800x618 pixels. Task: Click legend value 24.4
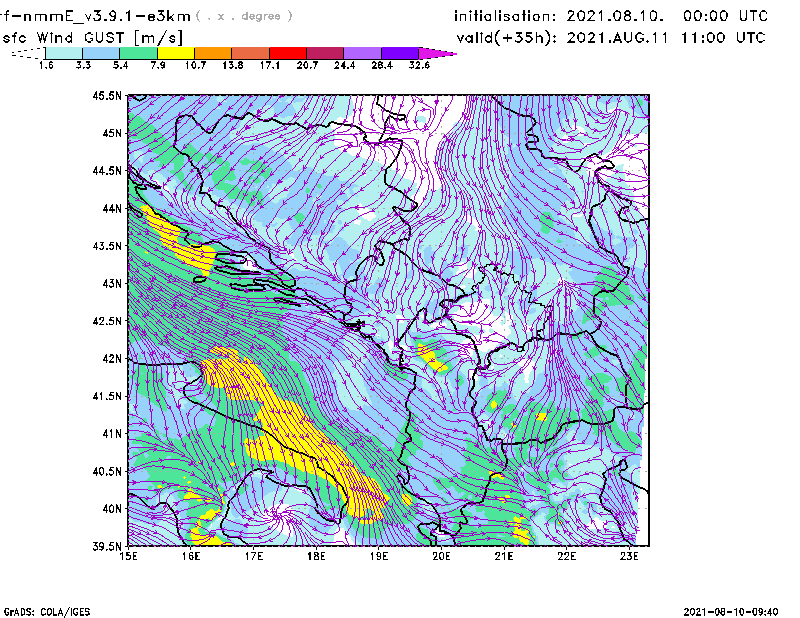click(x=344, y=65)
